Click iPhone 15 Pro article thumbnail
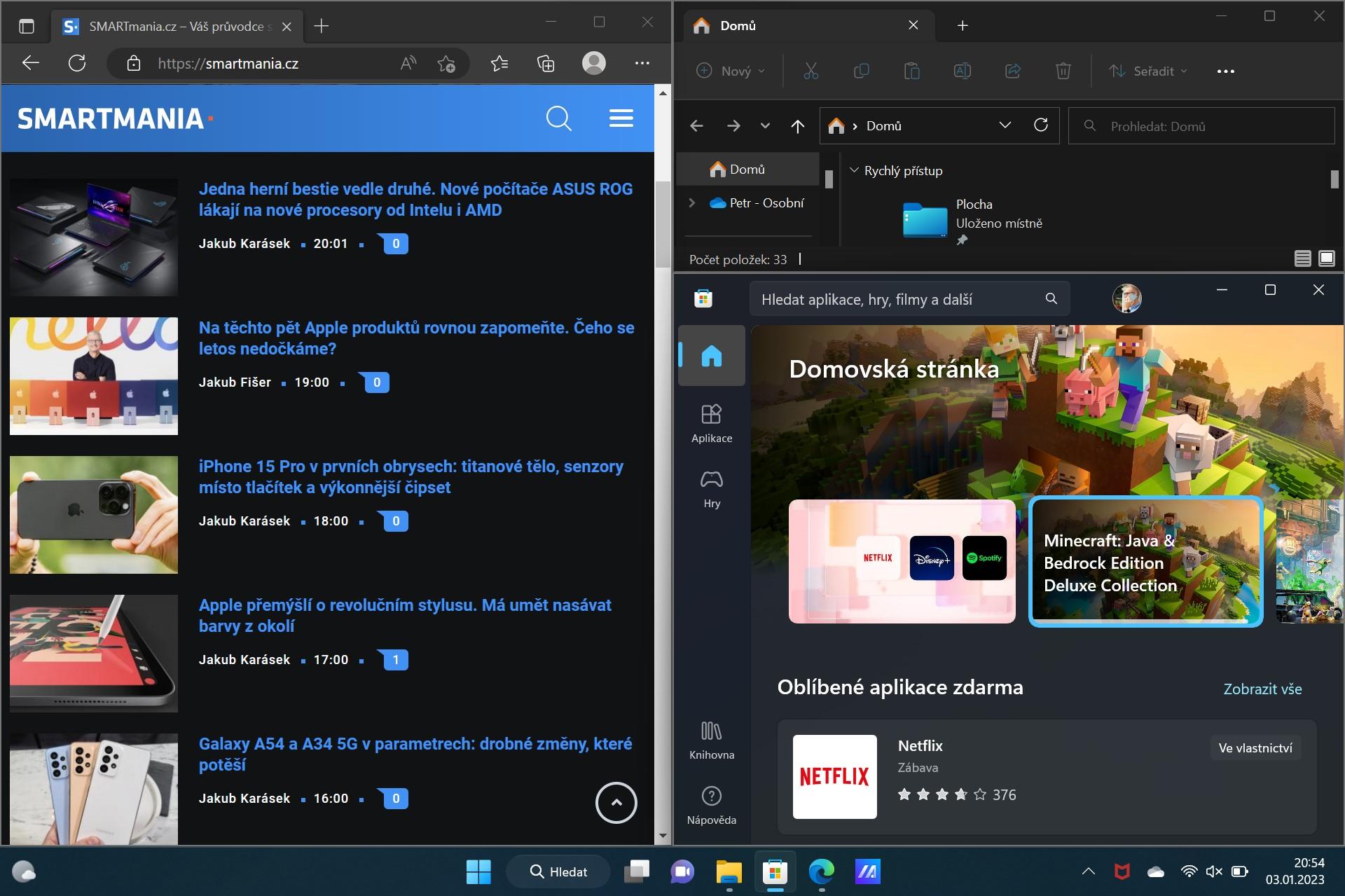 [x=94, y=515]
